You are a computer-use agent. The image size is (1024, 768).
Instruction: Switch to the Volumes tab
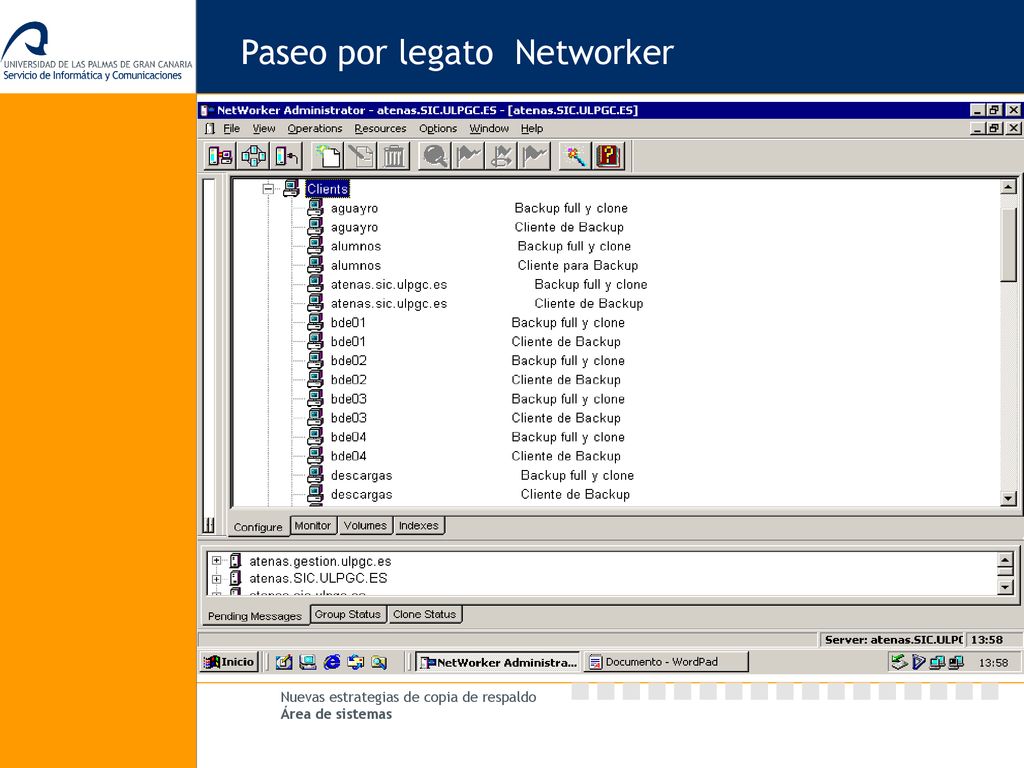(x=365, y=526)
